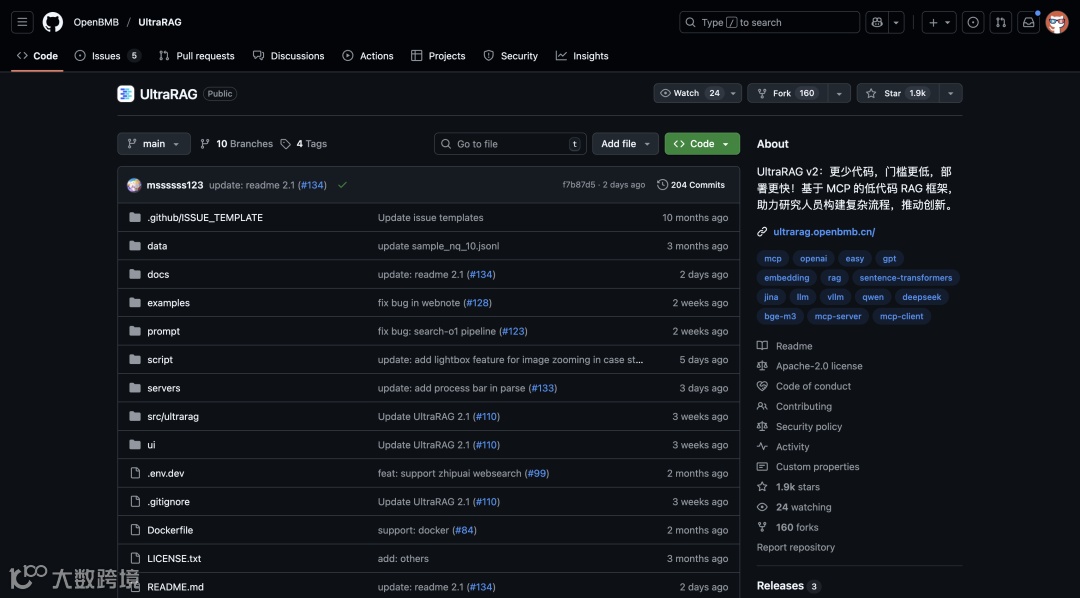
Task: Open the script folder
Action: 160,360
